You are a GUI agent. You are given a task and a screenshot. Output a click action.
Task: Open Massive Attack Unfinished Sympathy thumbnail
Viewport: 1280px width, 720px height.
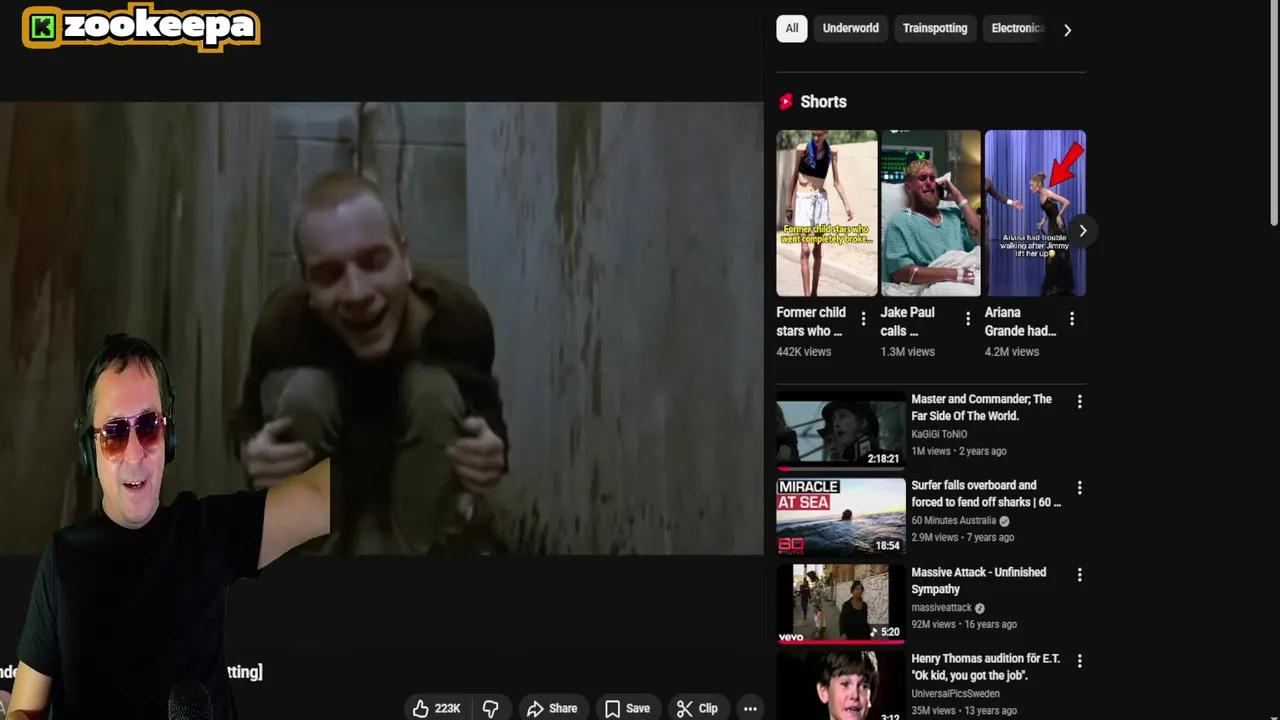pos(841,604)
